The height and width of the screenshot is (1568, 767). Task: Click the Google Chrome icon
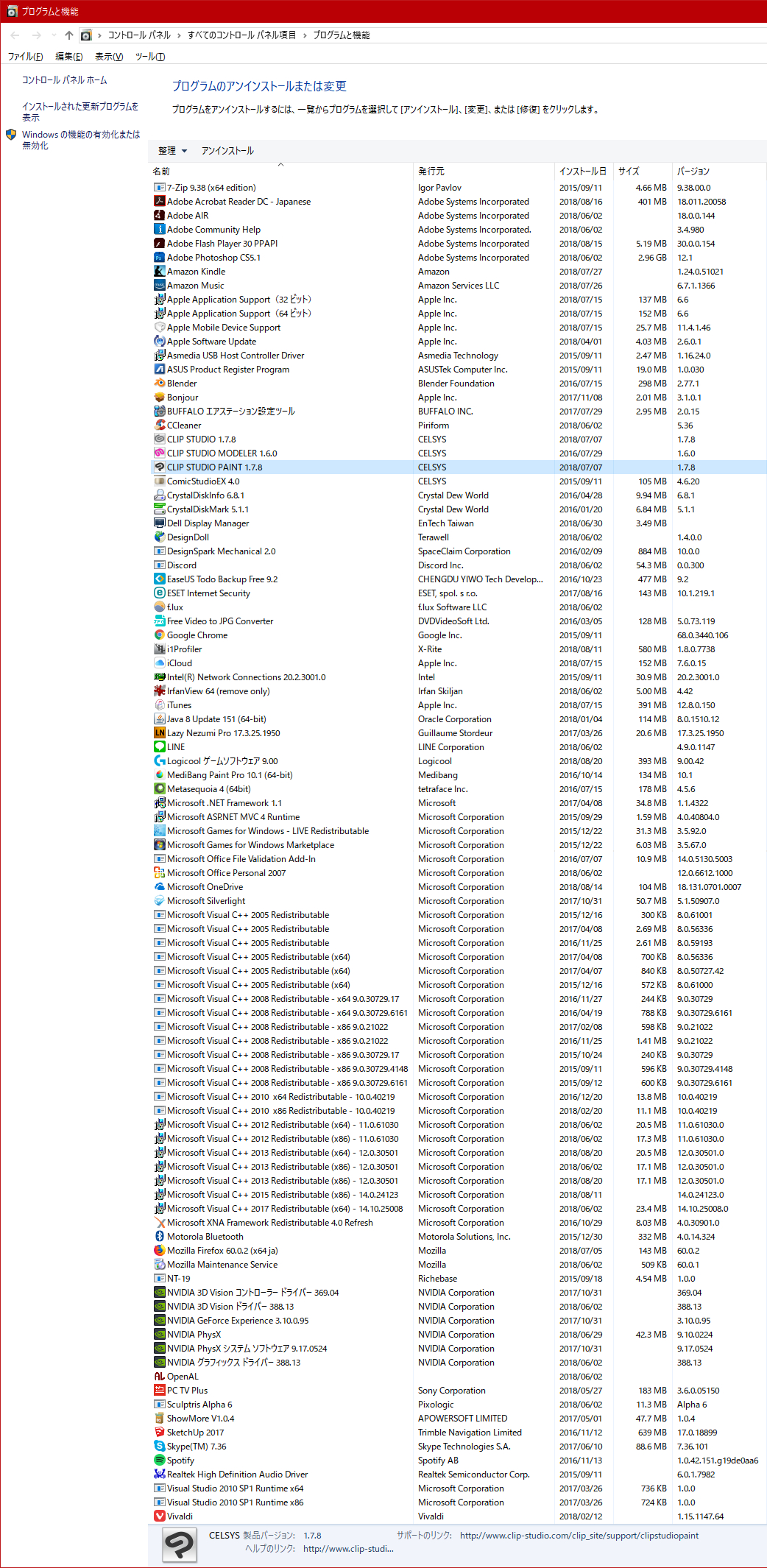[159, 635]
